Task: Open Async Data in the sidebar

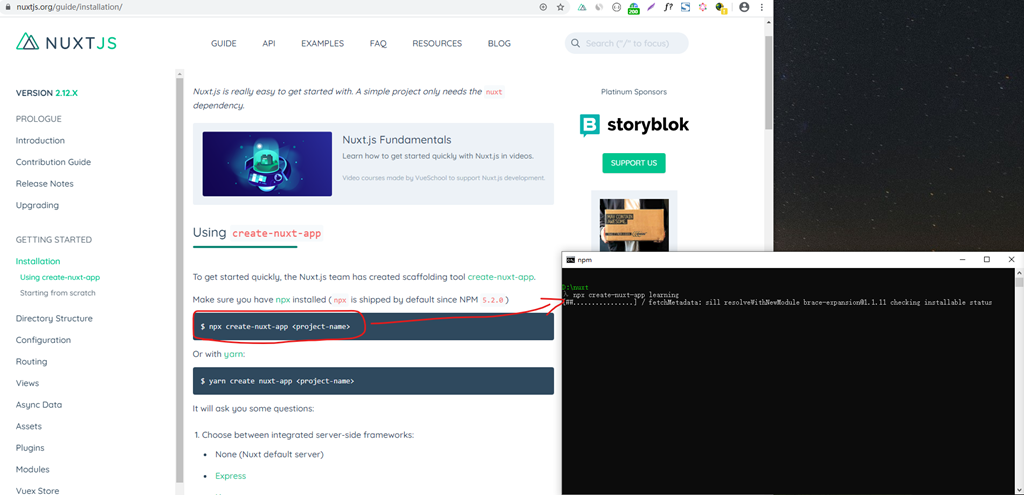Action: (39, 405)
